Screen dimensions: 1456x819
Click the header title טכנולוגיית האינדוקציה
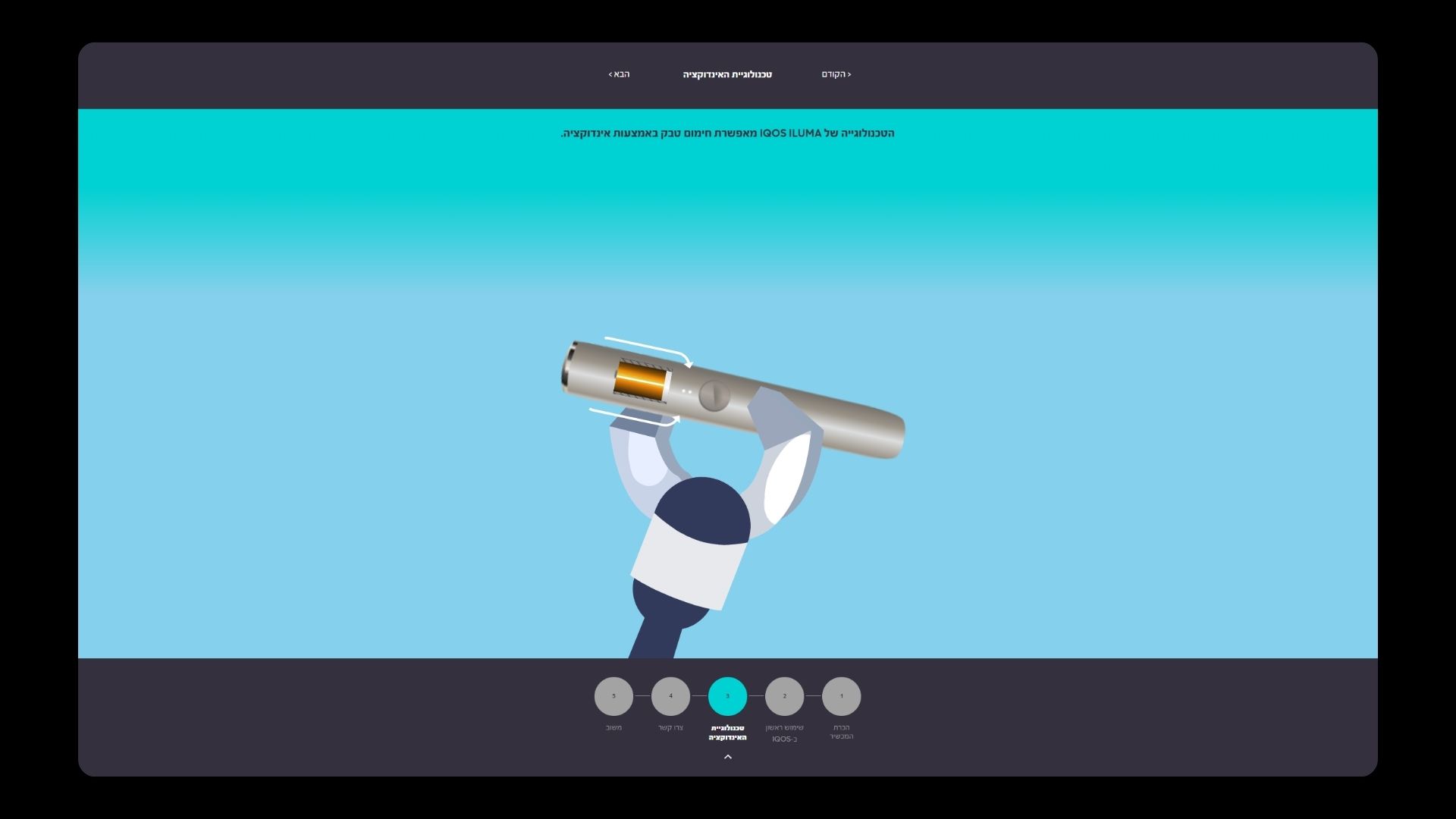[727, 74]
